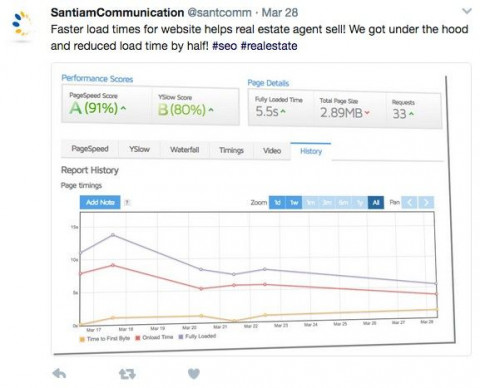Open the SantiamCommunication profile avatar

[x=21, y=24]
